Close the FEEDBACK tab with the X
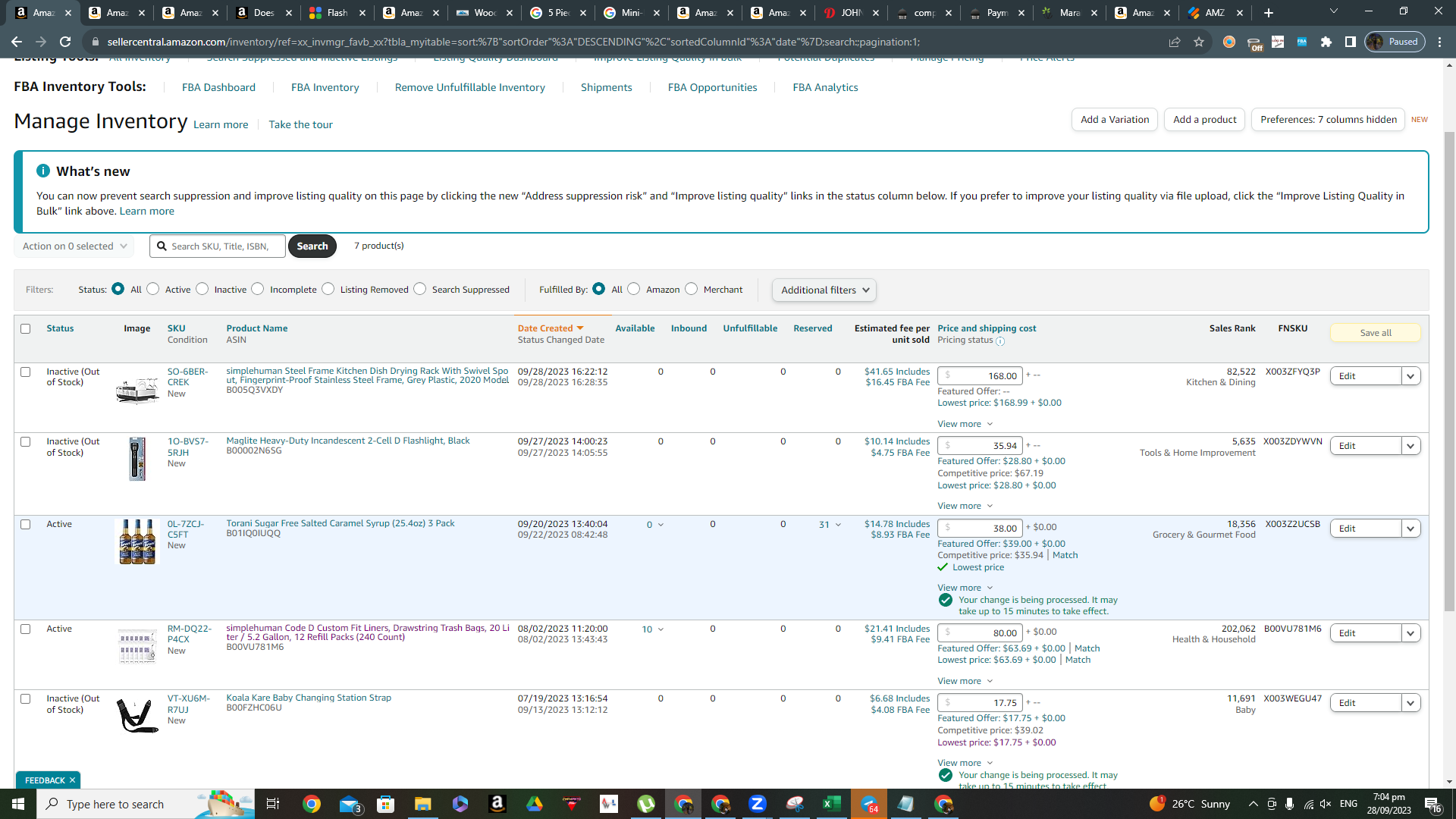Image resolution: width=1456 pixels, height=819 pixels. (72, 780)
